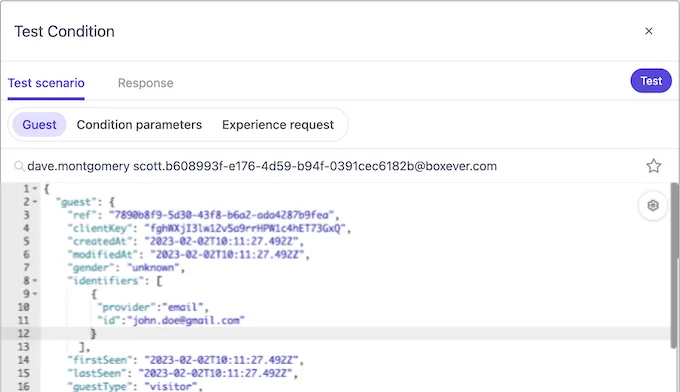The height and width of the screenshot is (392, 680).
Task: Close the Test Condition dialog
Action: 649,31
